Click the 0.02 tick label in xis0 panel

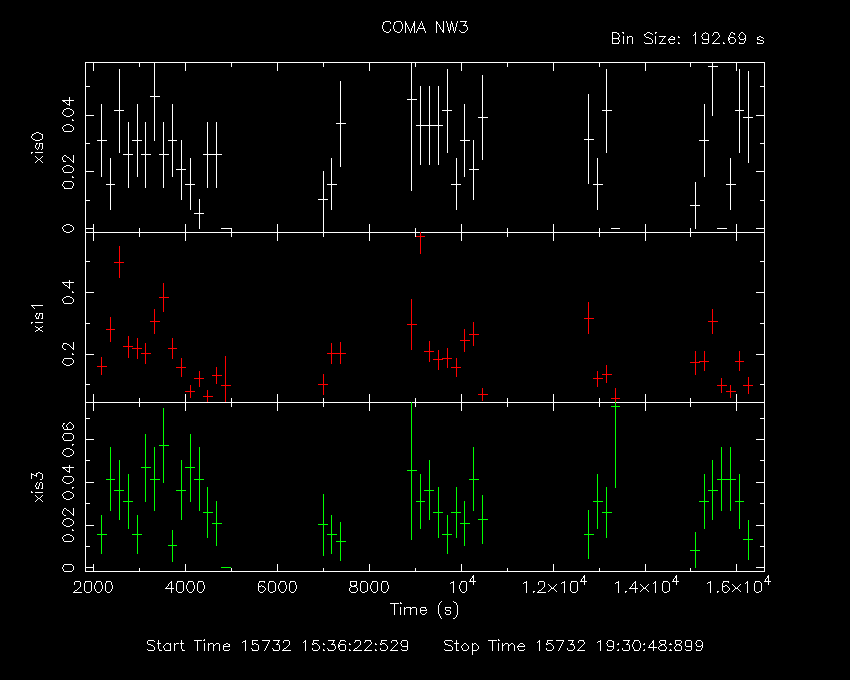[68, 172]
